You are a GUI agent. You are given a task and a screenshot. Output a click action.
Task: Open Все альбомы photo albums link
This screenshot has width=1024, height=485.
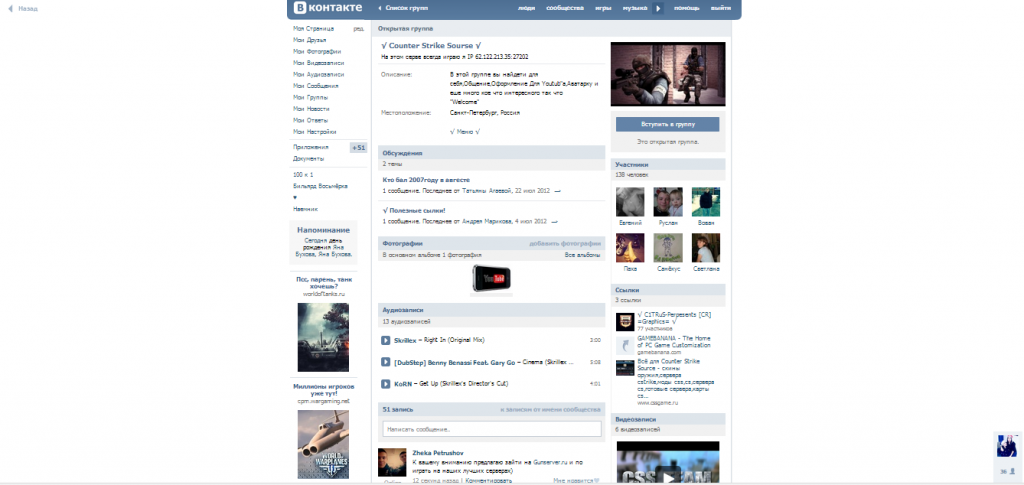coord(582,255)
